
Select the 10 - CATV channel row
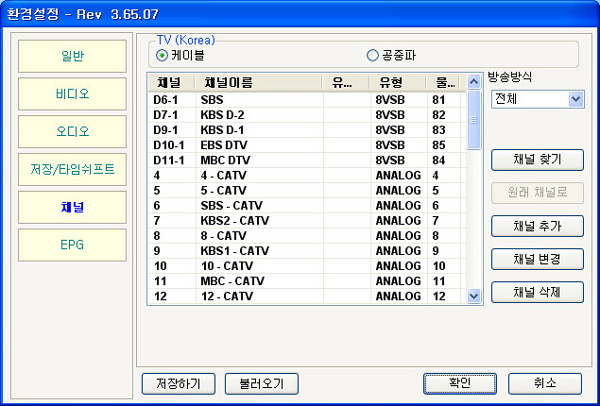(307, 266)
